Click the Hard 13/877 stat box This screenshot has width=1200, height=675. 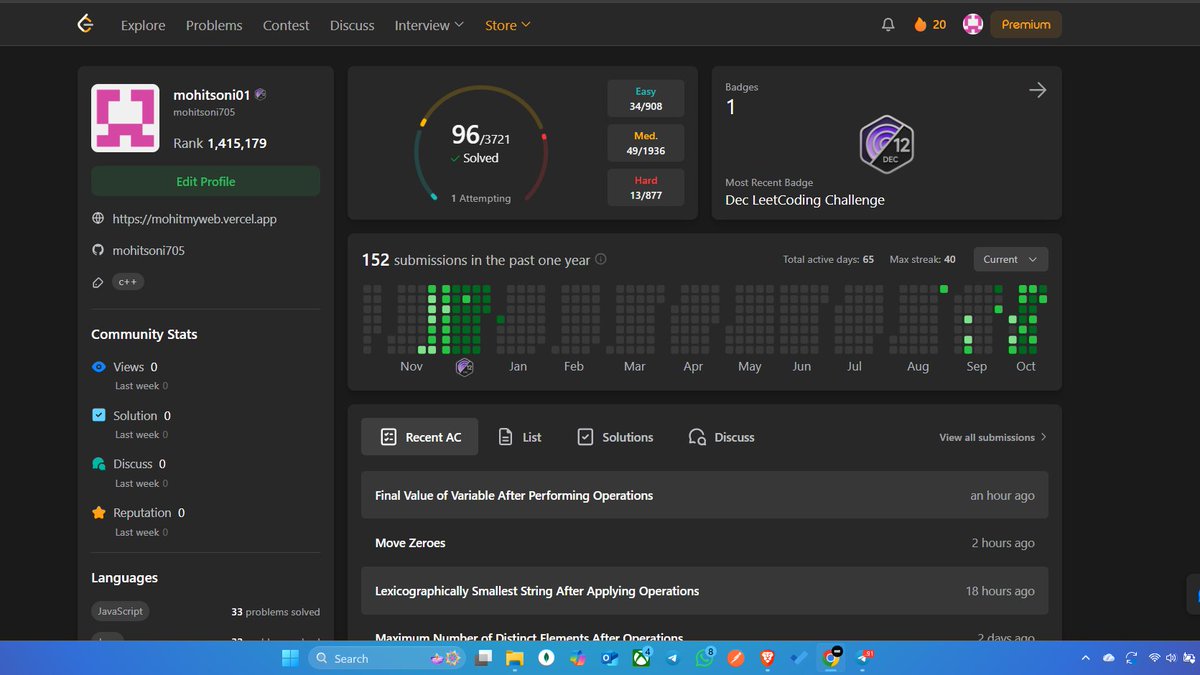[646, 188]
